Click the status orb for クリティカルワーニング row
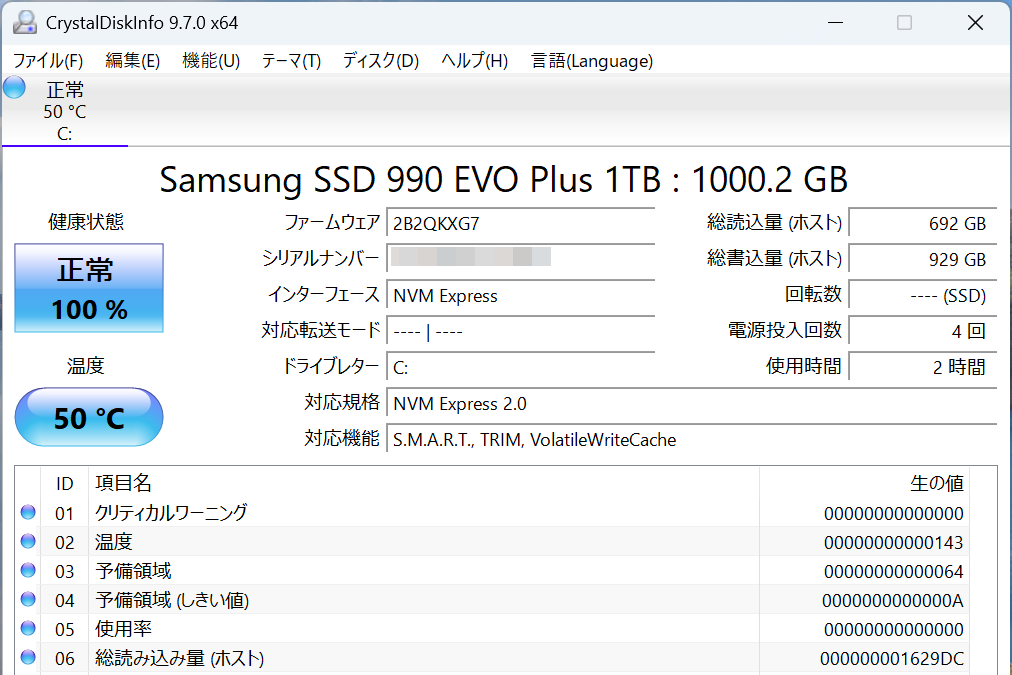Screen dimensions: 1012x675 [x=28, y=512]
